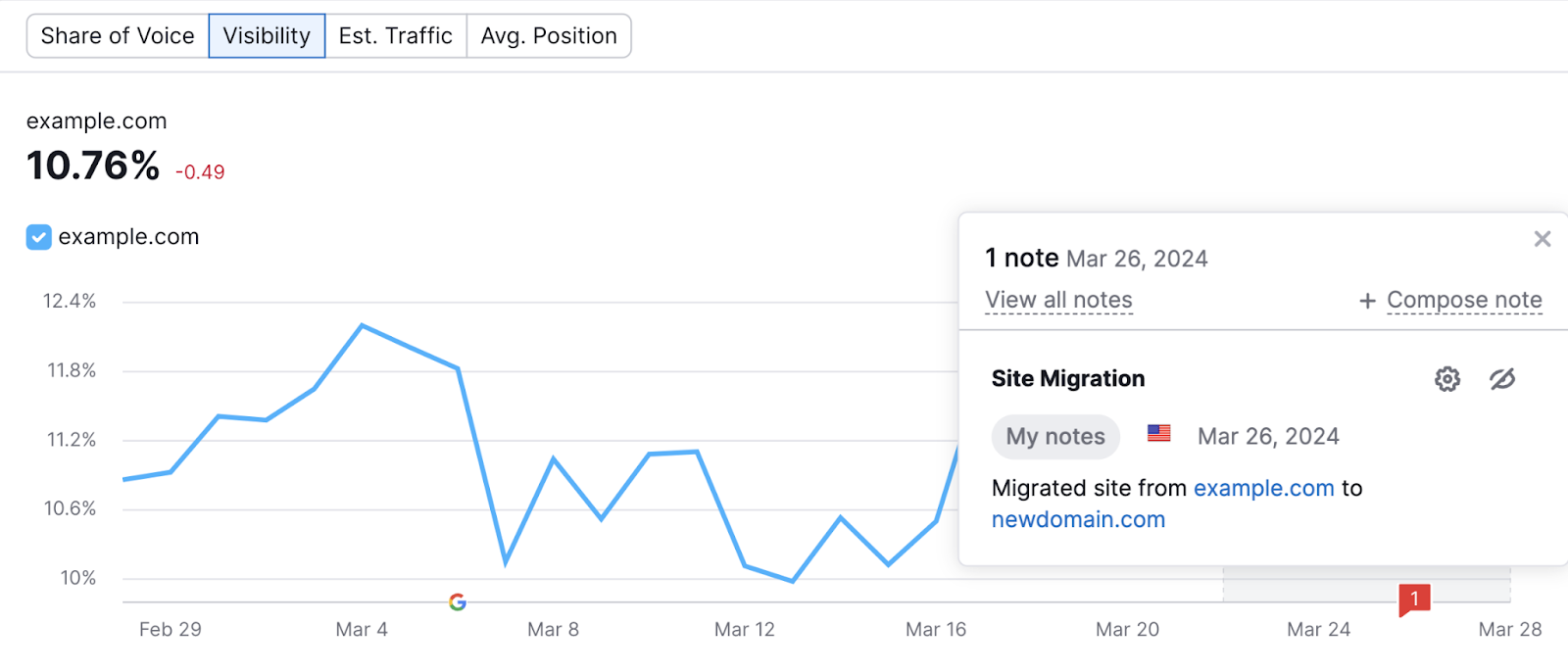The image size is (1568, 672).
Task: Select the Avg. Position tab
Action: [549, 35]
